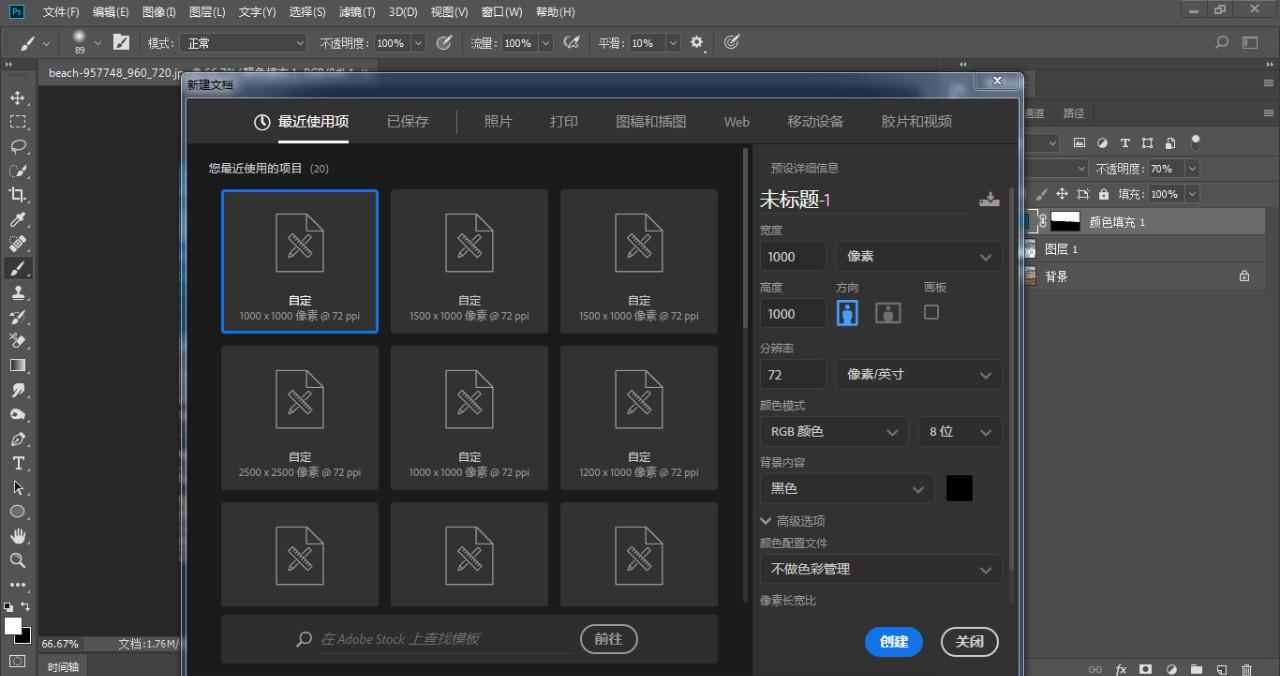The image size is (1280, 676).
Task: Select the 2500 x 2500 像素 preset thumbnail
Action: point(300,418)
